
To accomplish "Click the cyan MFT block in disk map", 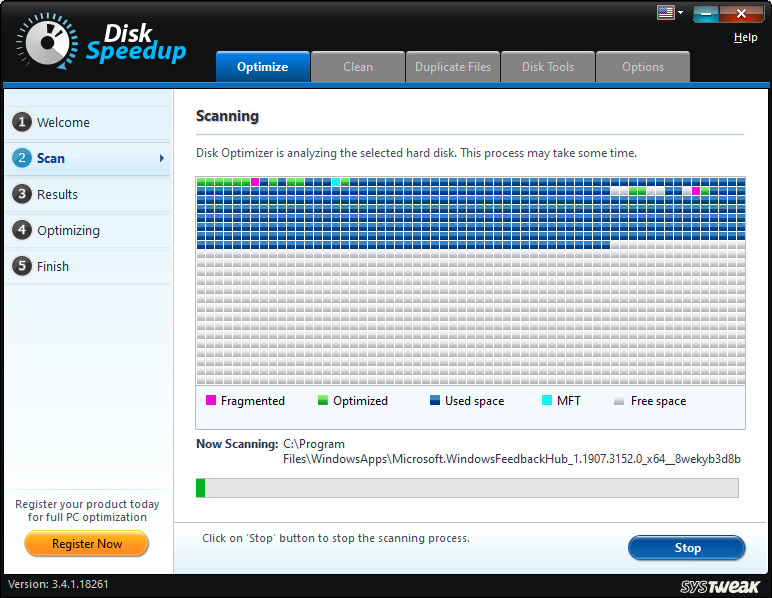I will [336, 182].
